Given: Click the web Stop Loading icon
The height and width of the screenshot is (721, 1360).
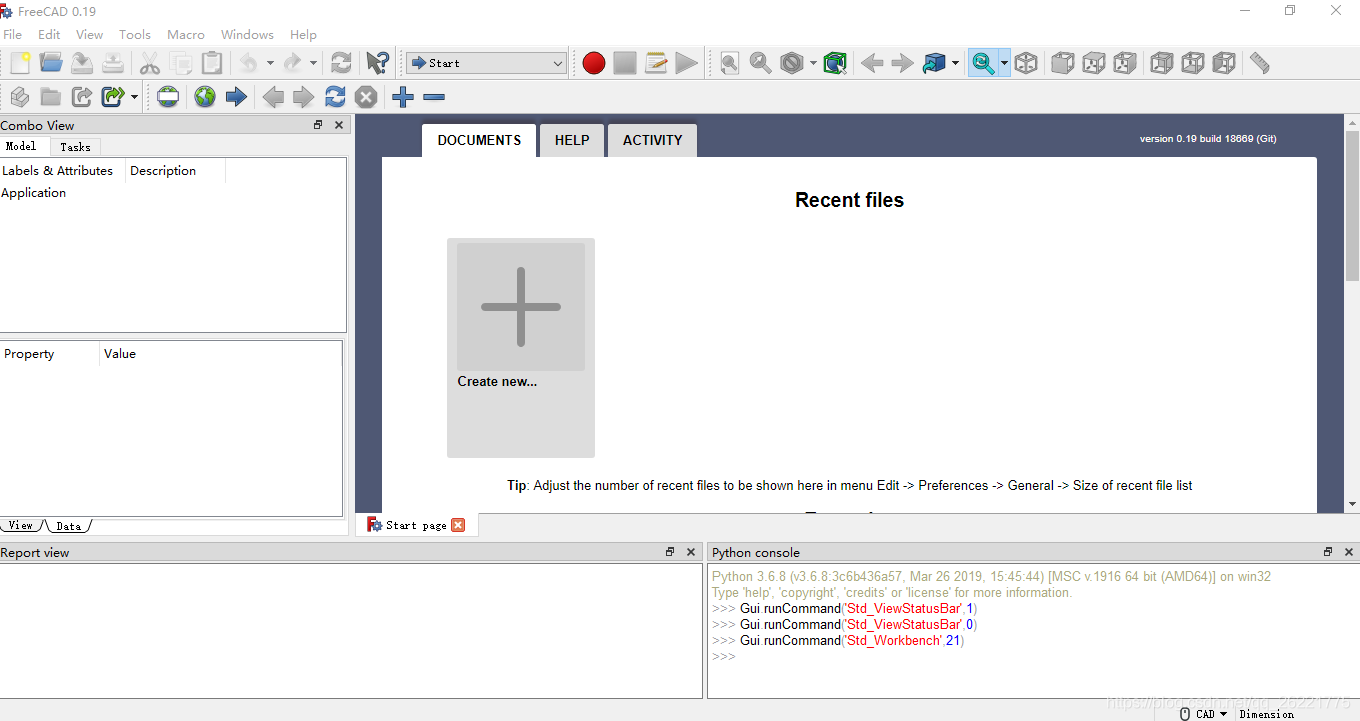Looking at the screenshot, I should coord(366,97).
